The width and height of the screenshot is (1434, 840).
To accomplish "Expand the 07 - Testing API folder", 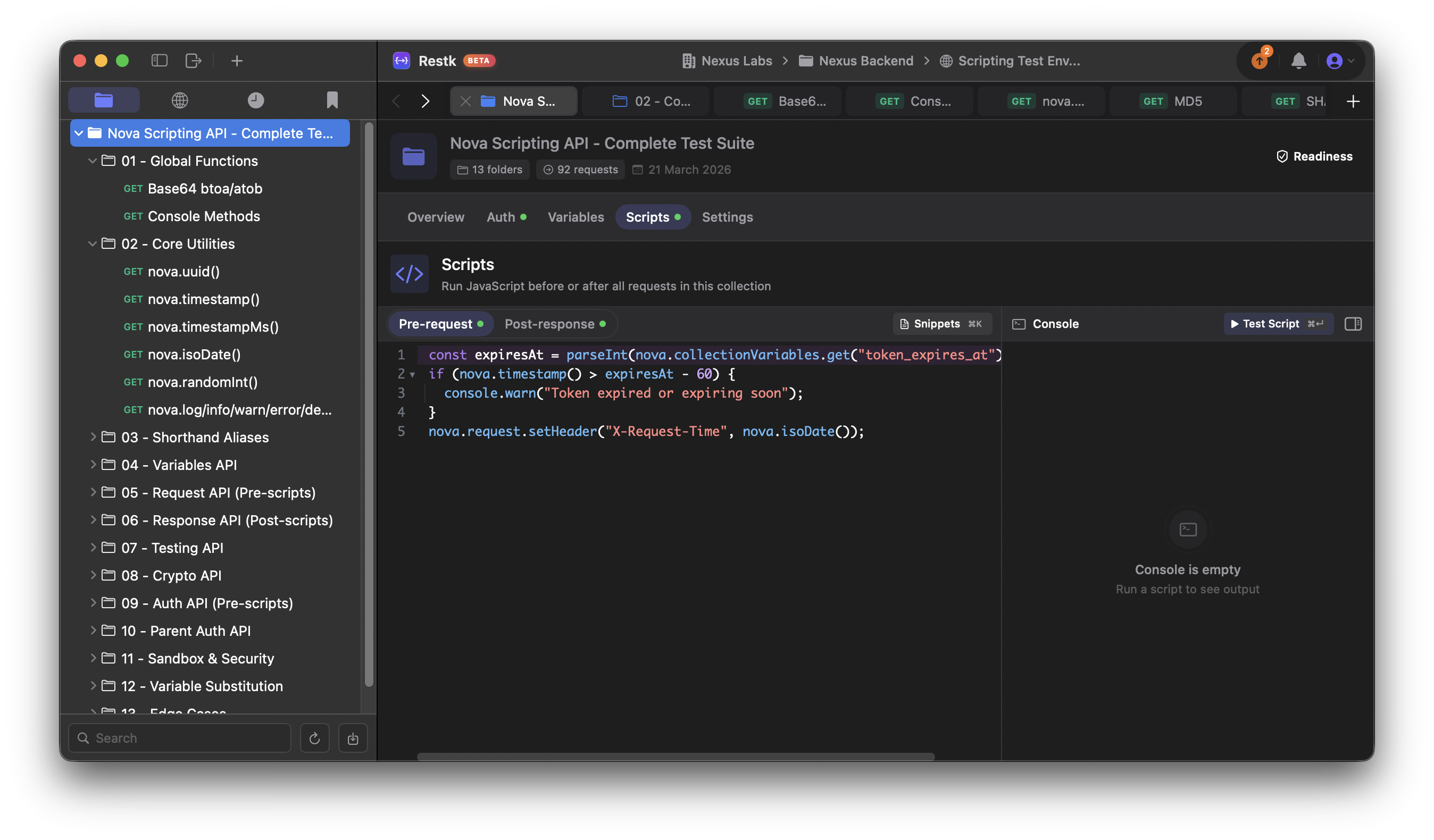I will click(x=92, y=548).
